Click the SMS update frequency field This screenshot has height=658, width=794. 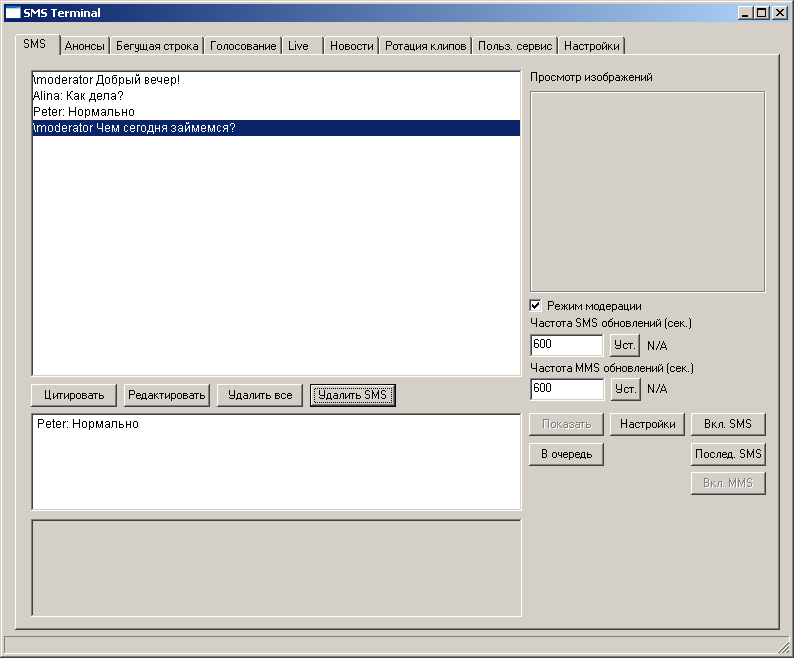[567, 345]
